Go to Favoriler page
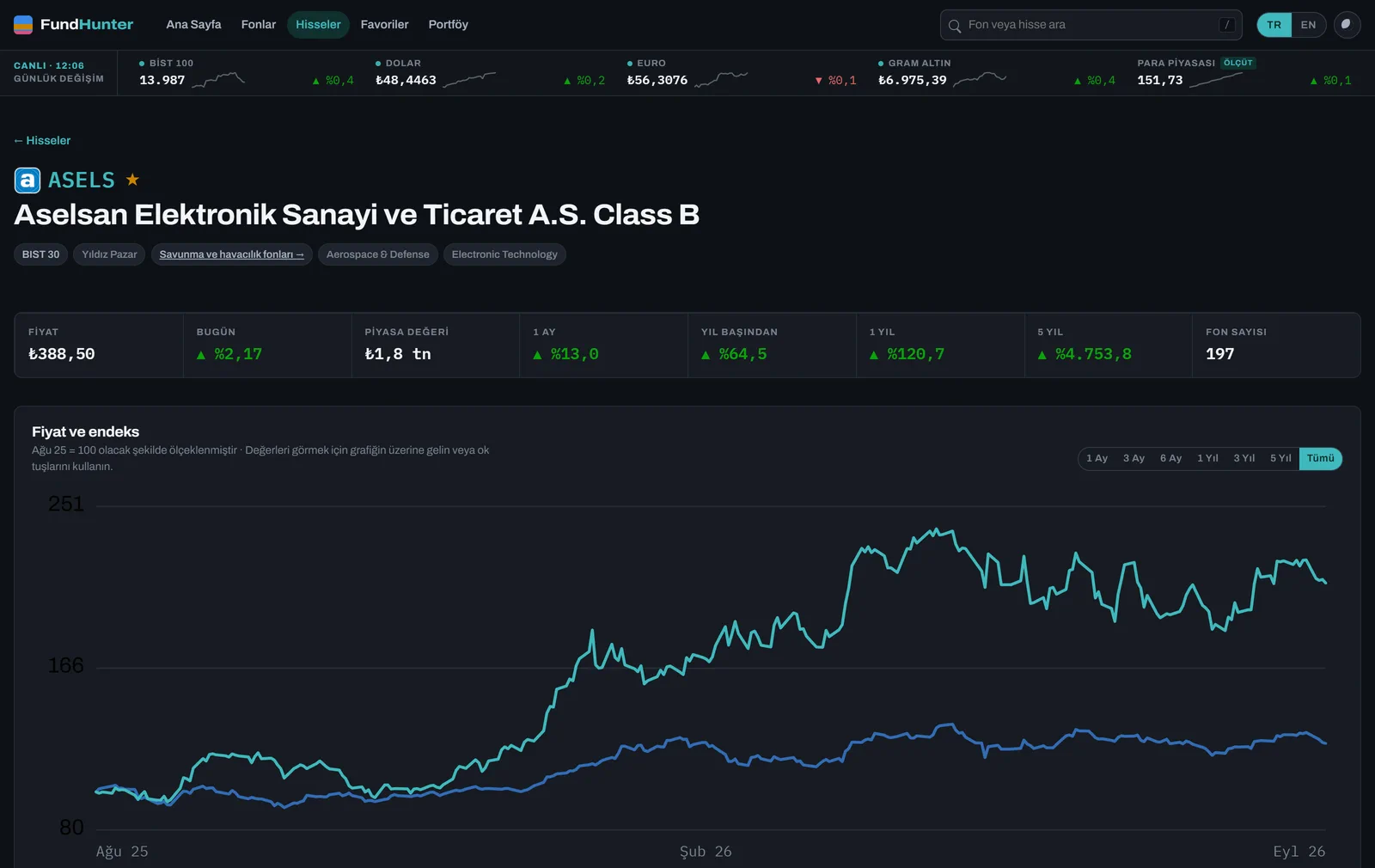Screen dimensions: 1375x868 [x=384, y=25]
